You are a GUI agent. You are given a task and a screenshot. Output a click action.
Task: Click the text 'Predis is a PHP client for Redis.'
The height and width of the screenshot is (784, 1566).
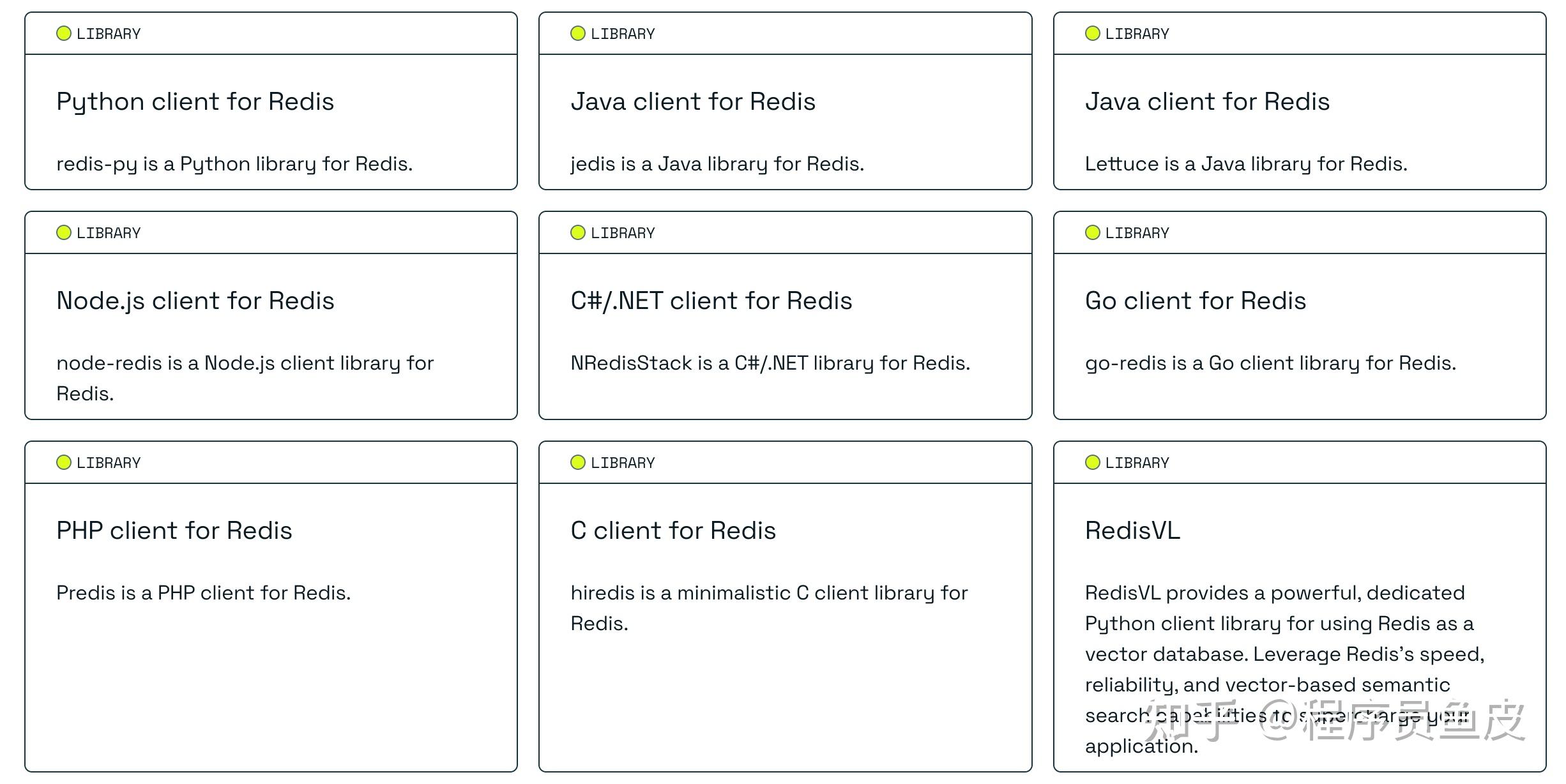tap(204, 593)
